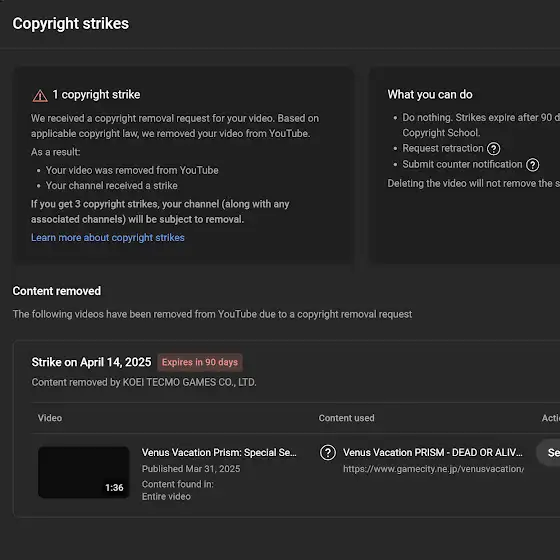Click Your video was removed from YouTube bullet
Viewport: 560px width, 560px height.
(132, 170)
